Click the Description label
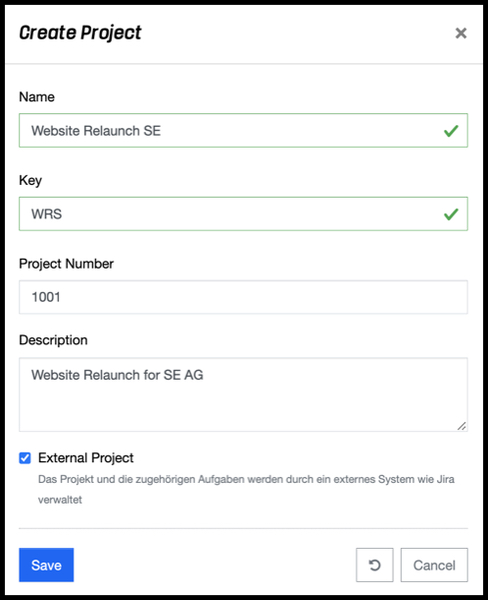 (53, 340)
